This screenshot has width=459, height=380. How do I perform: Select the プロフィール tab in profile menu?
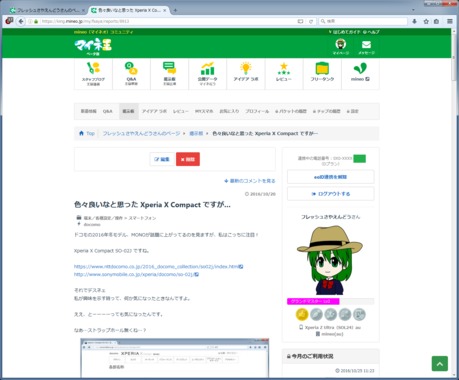257,111
